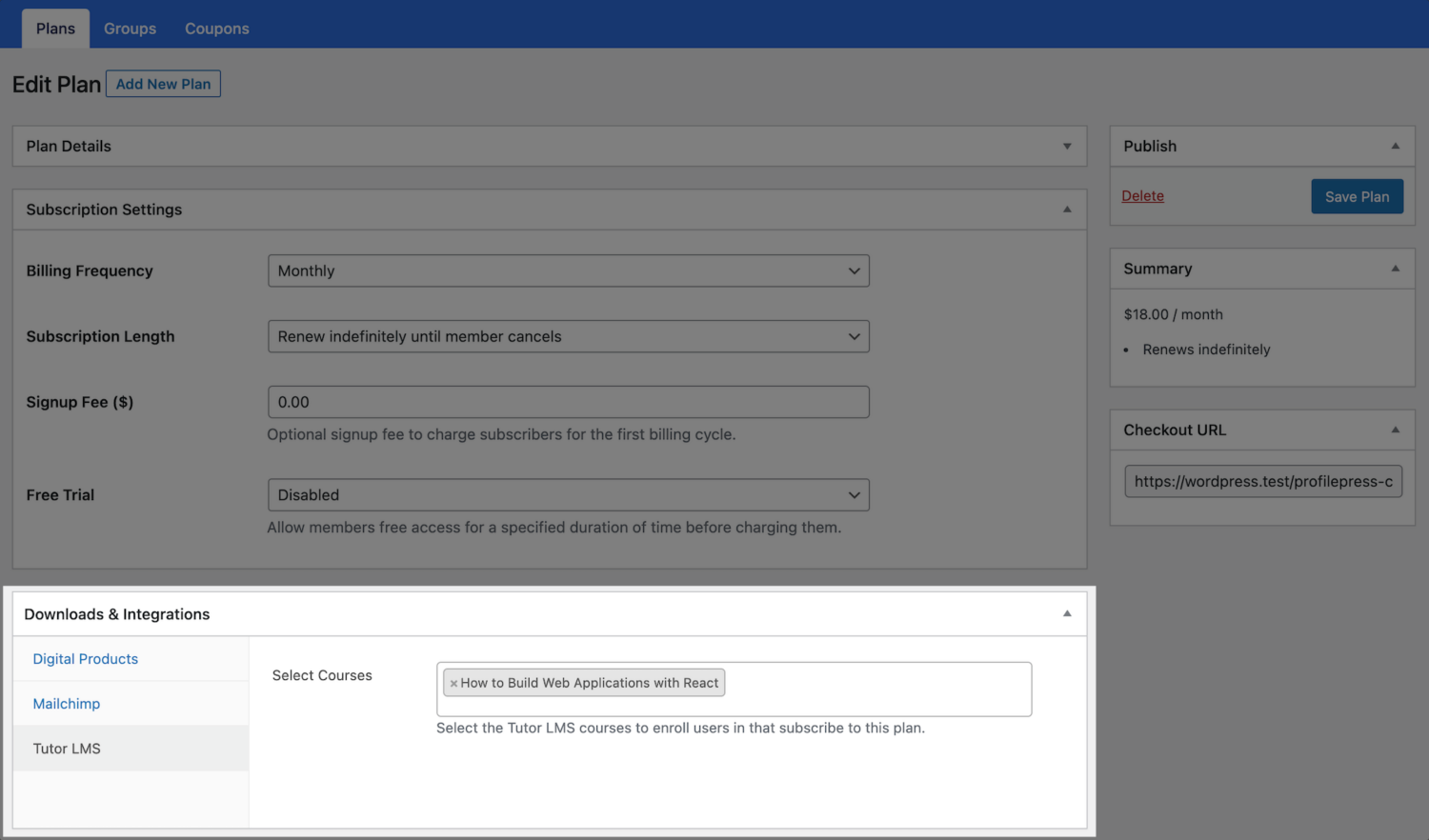Click the Signup Fee input field
Image resolution: width=1429 pixels, height=840 pixels.
click(569, 402)
